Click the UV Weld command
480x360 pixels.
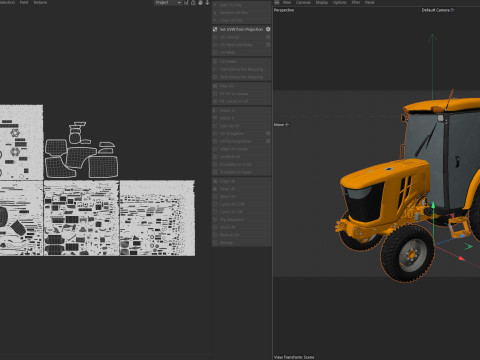(x=242, y=52)
